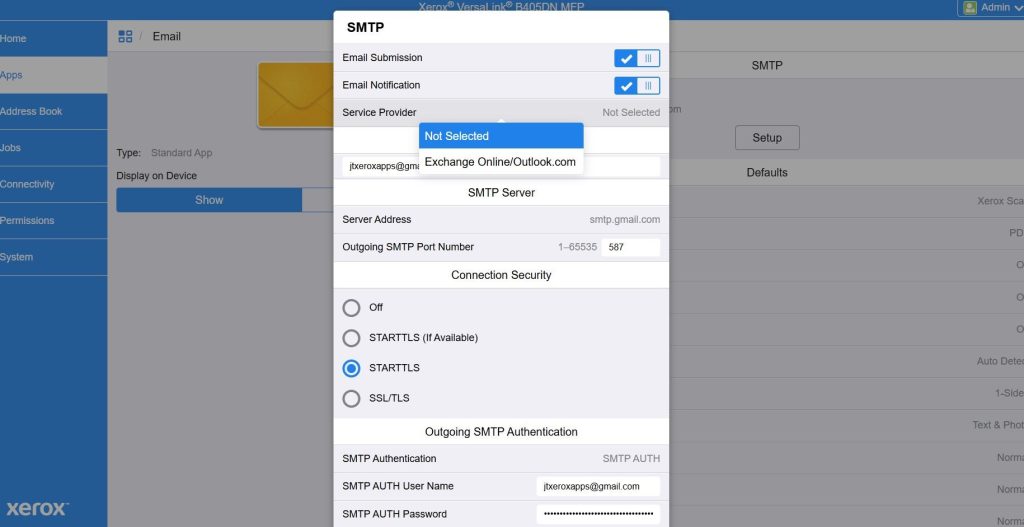1024x527 pixels.
Task: Click the SMTP AUTH Password field
Action: [x=598, y=514]
